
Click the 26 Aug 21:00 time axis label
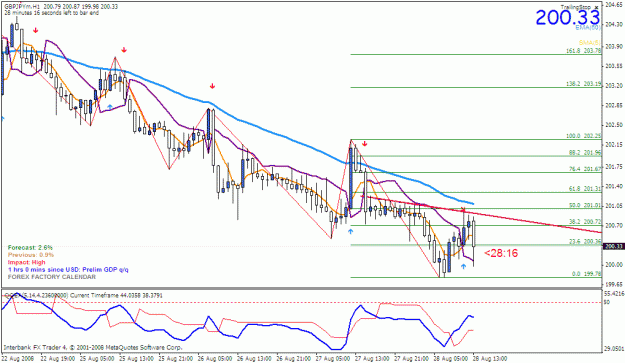(x=293, y=359)
